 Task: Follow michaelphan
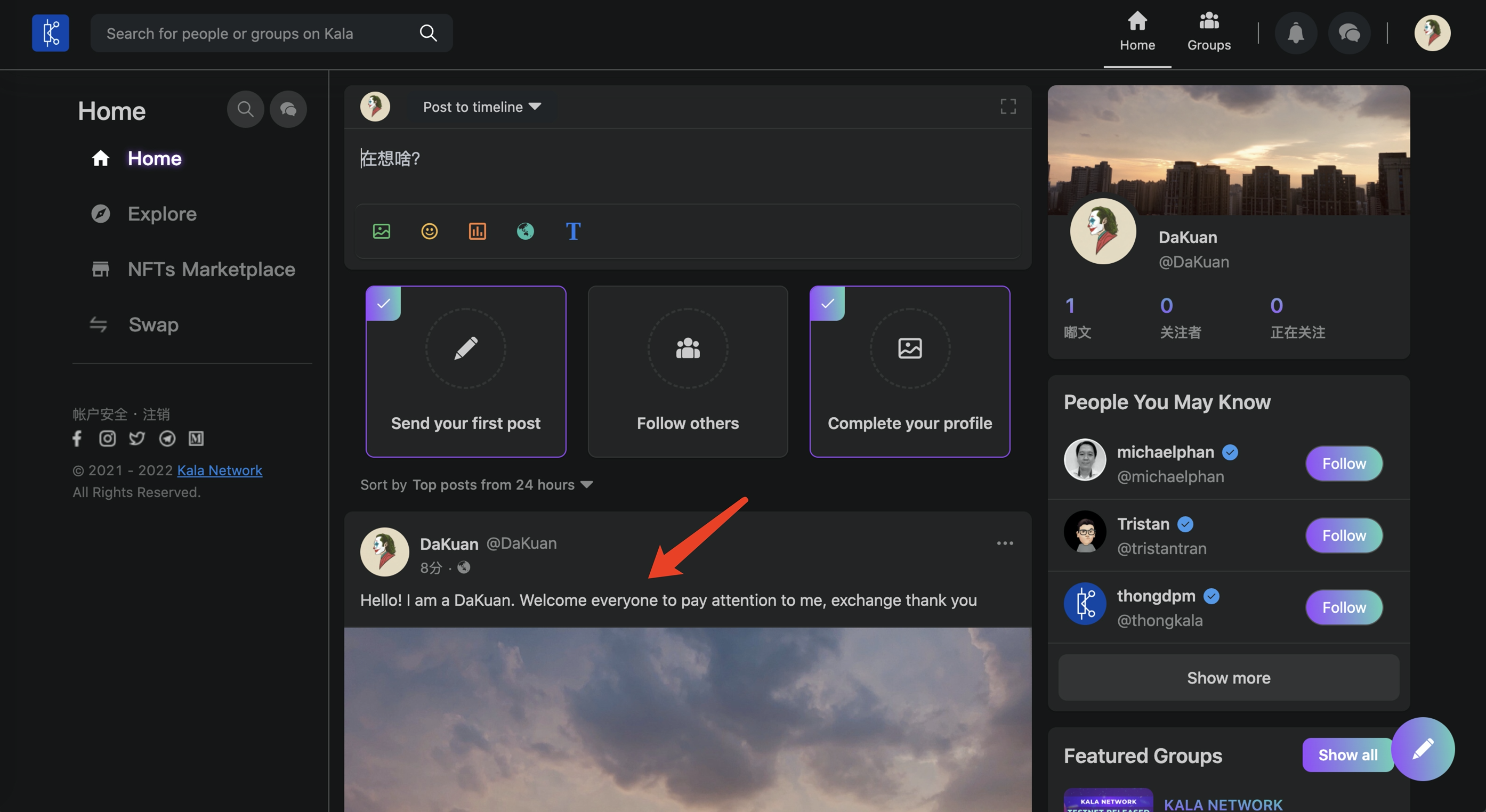pos(1344,464)
